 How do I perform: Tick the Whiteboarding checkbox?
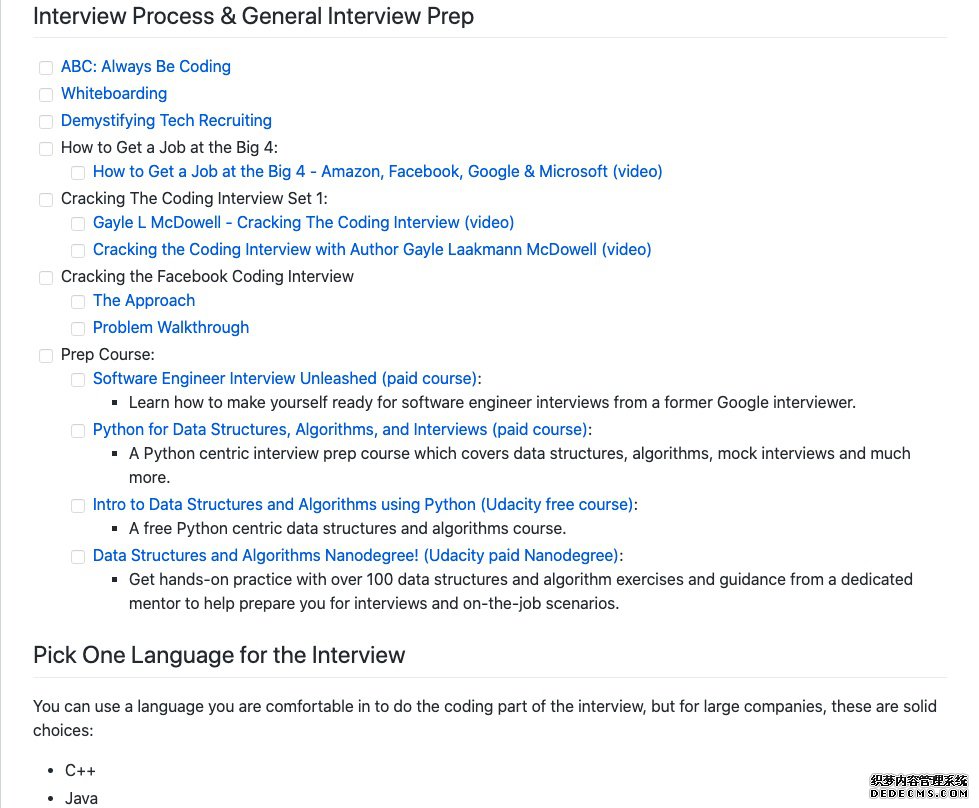tap(46, 94)
